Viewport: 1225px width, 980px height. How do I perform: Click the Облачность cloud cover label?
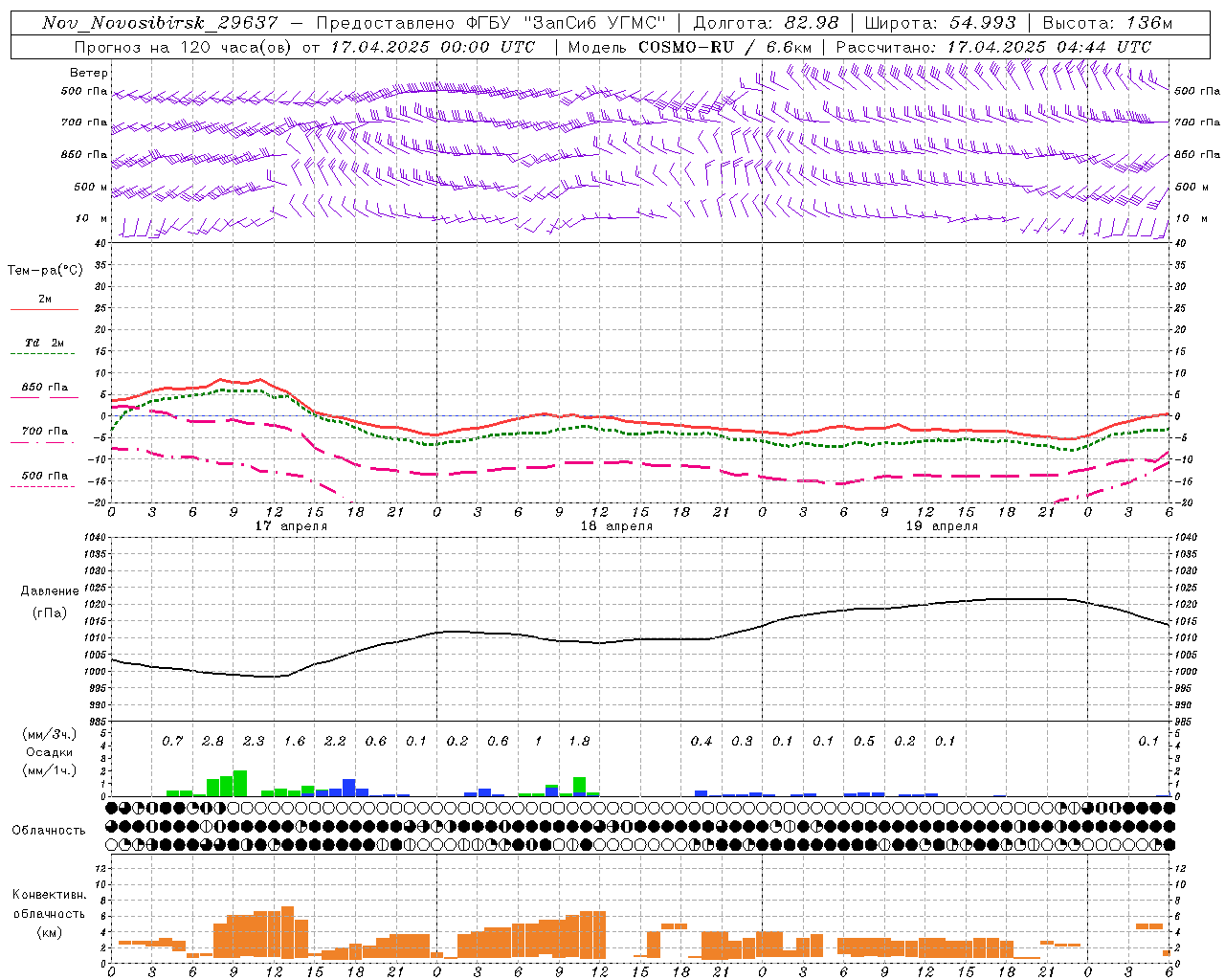point(49,830)
